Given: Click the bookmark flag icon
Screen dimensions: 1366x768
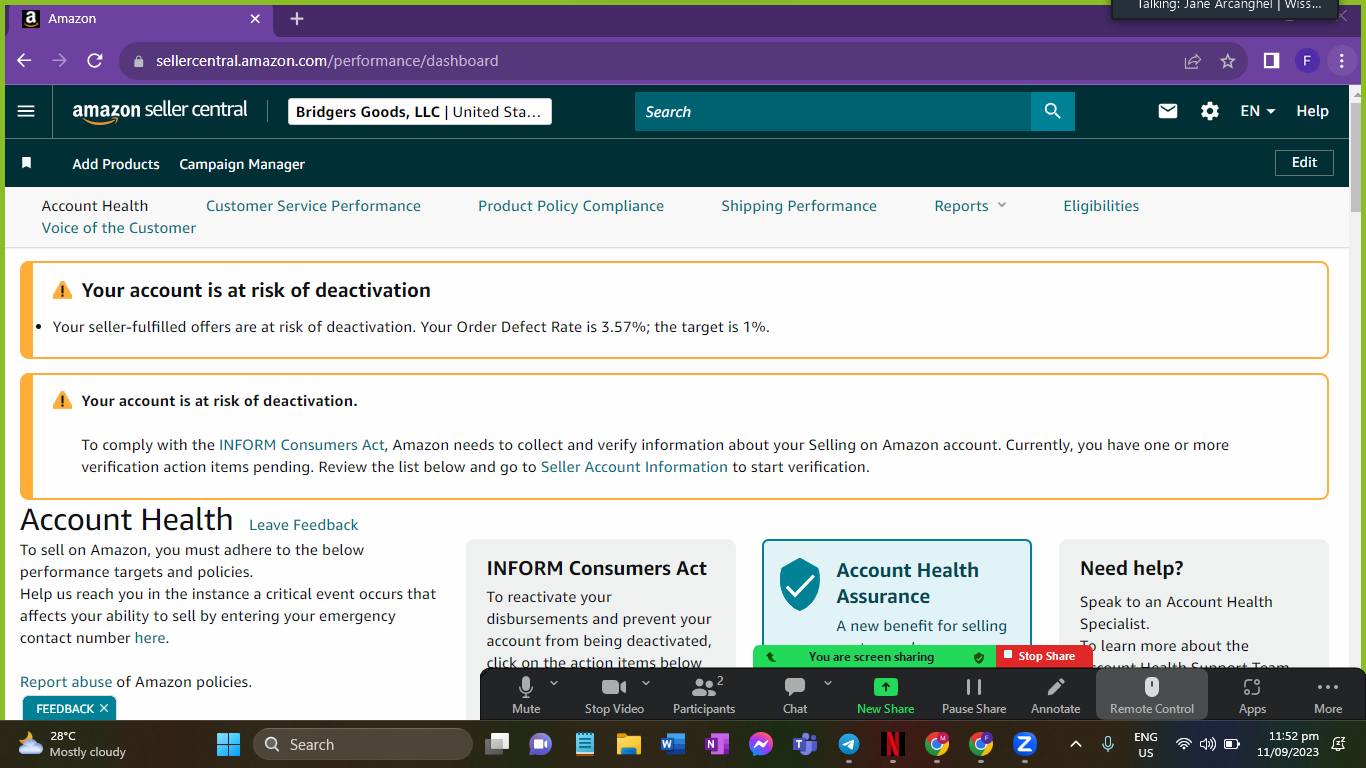Looking at the screenshot, I should point(27,163).
